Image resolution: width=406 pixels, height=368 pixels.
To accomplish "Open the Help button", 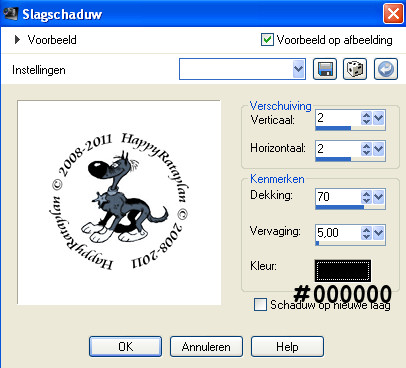I will click(x=287, y=347).
